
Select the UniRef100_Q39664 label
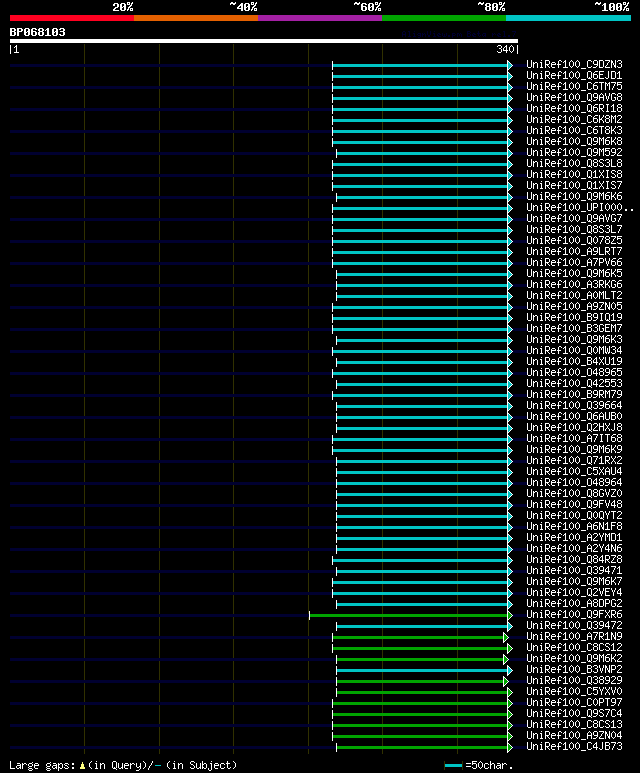click(574, 405)
